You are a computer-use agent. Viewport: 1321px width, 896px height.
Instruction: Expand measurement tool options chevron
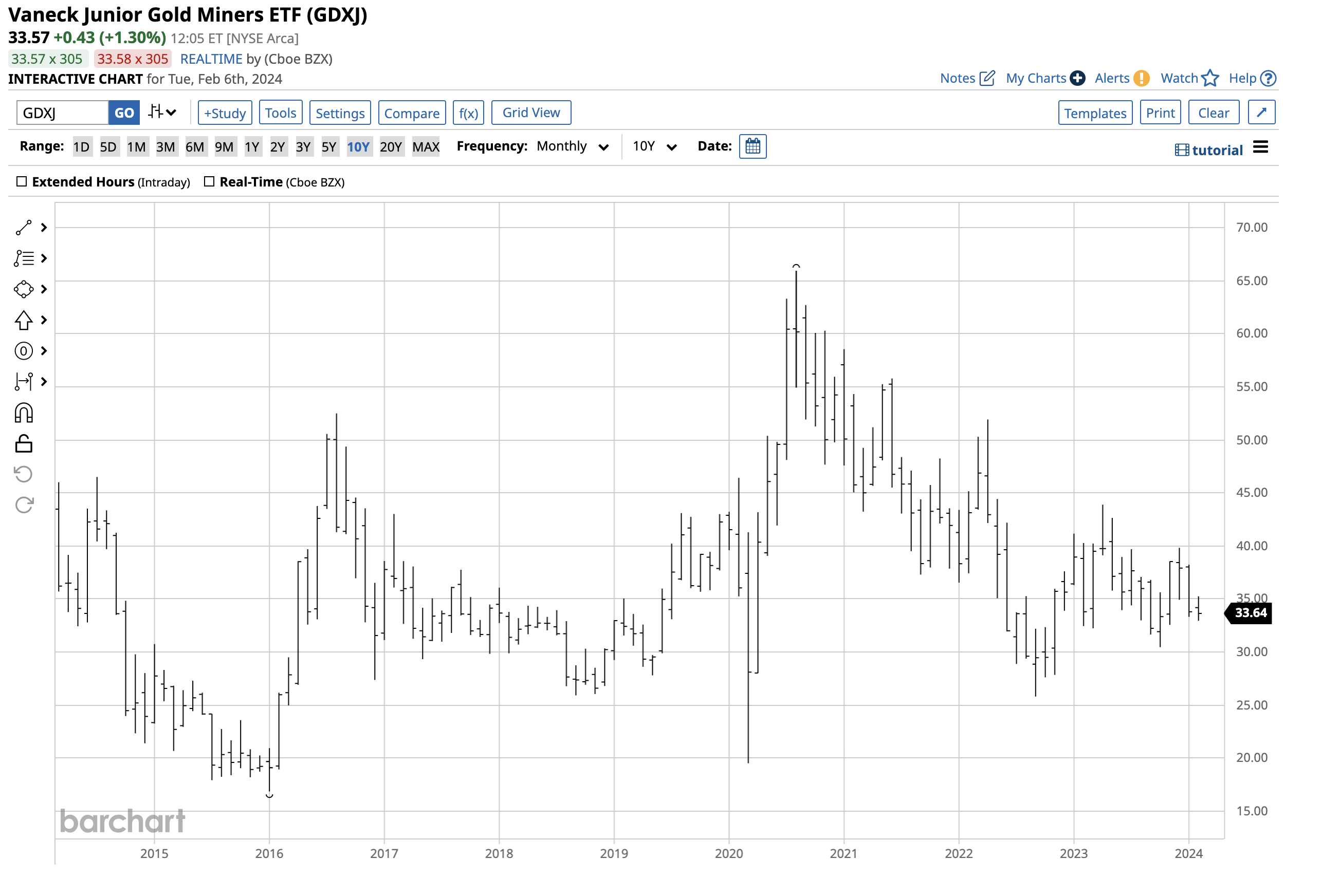point(44,382)
